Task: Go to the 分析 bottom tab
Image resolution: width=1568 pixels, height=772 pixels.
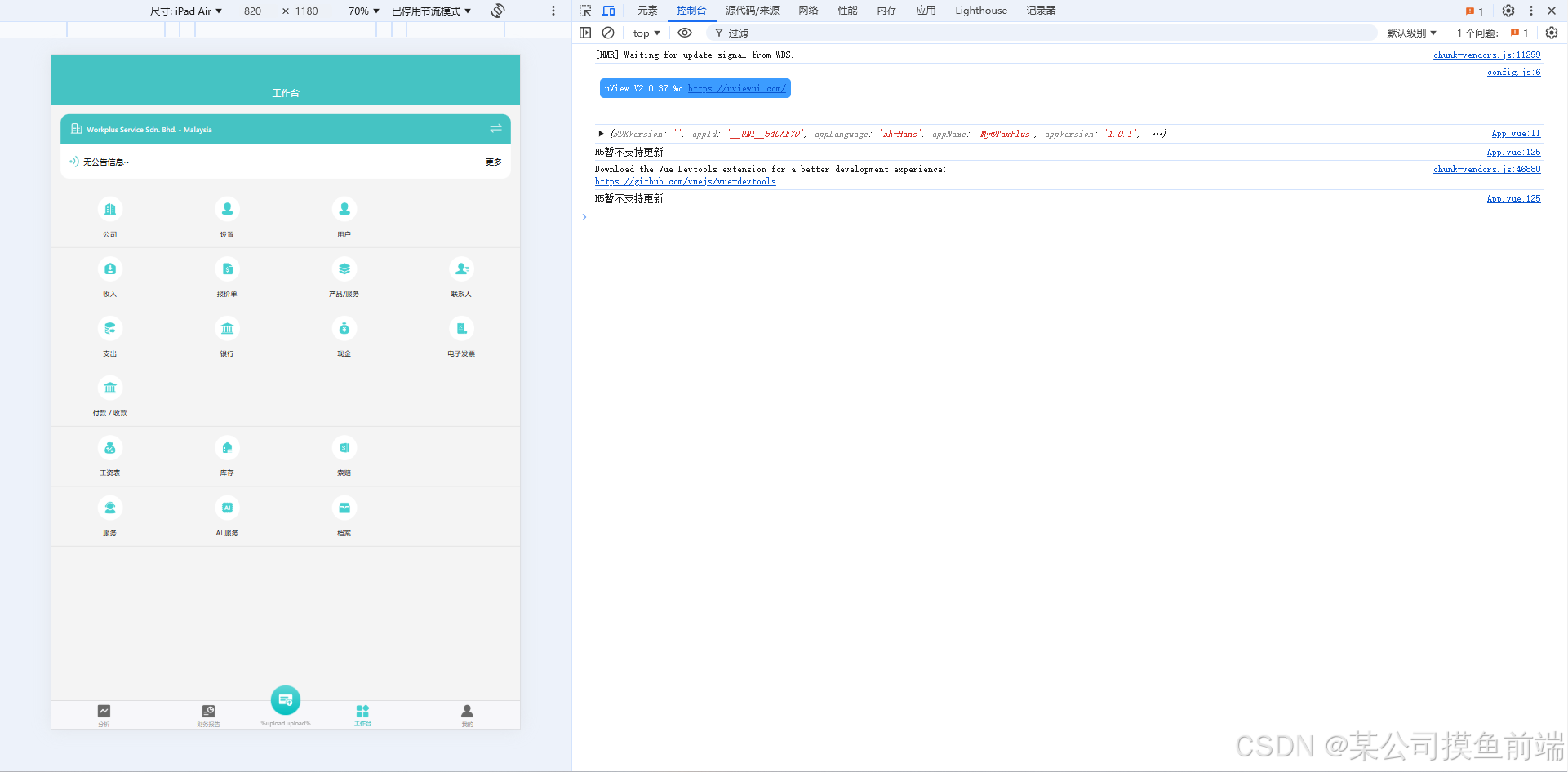Action: pyautogui.click(x=104, y=716)
